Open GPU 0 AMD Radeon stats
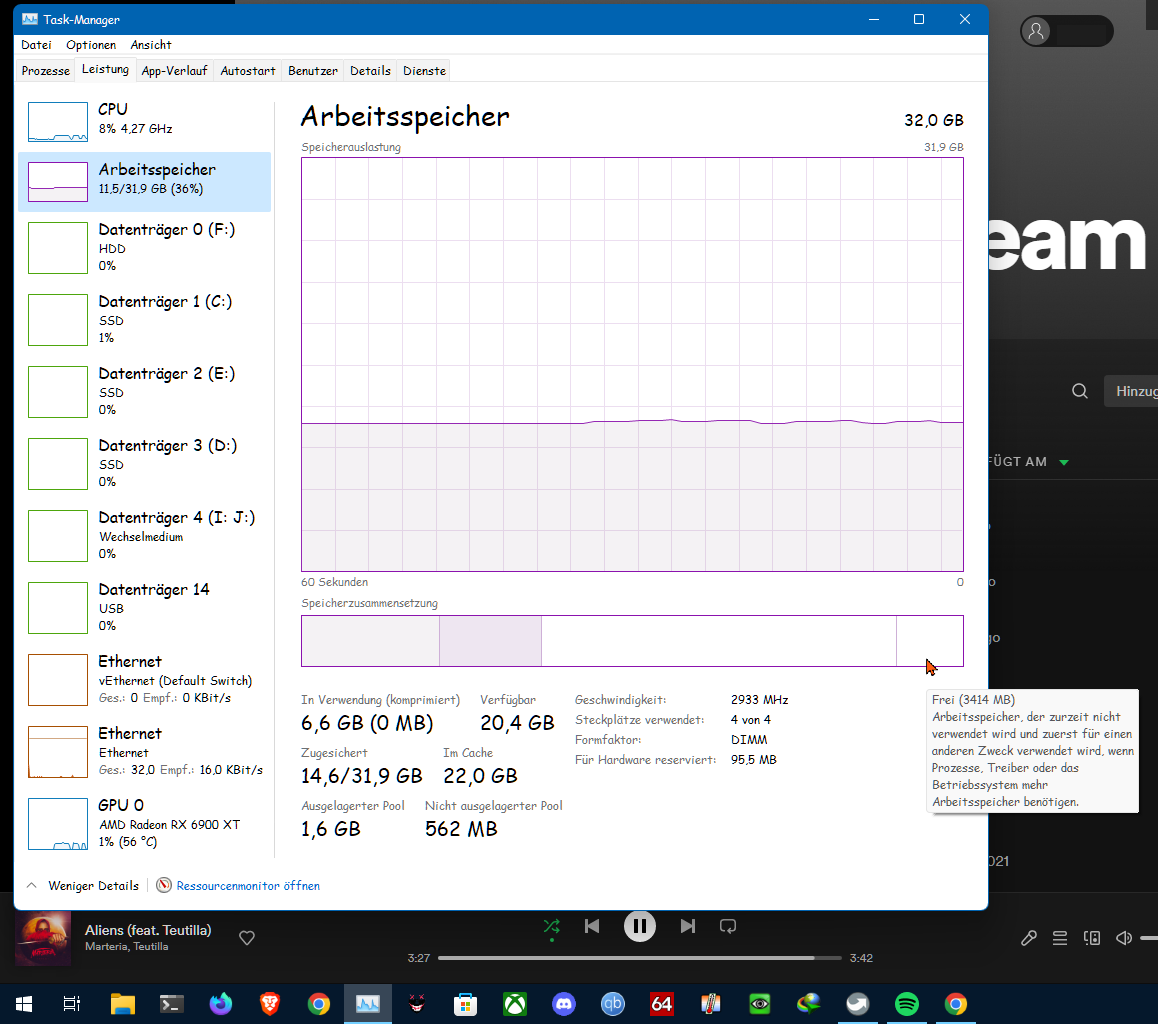 145,823
